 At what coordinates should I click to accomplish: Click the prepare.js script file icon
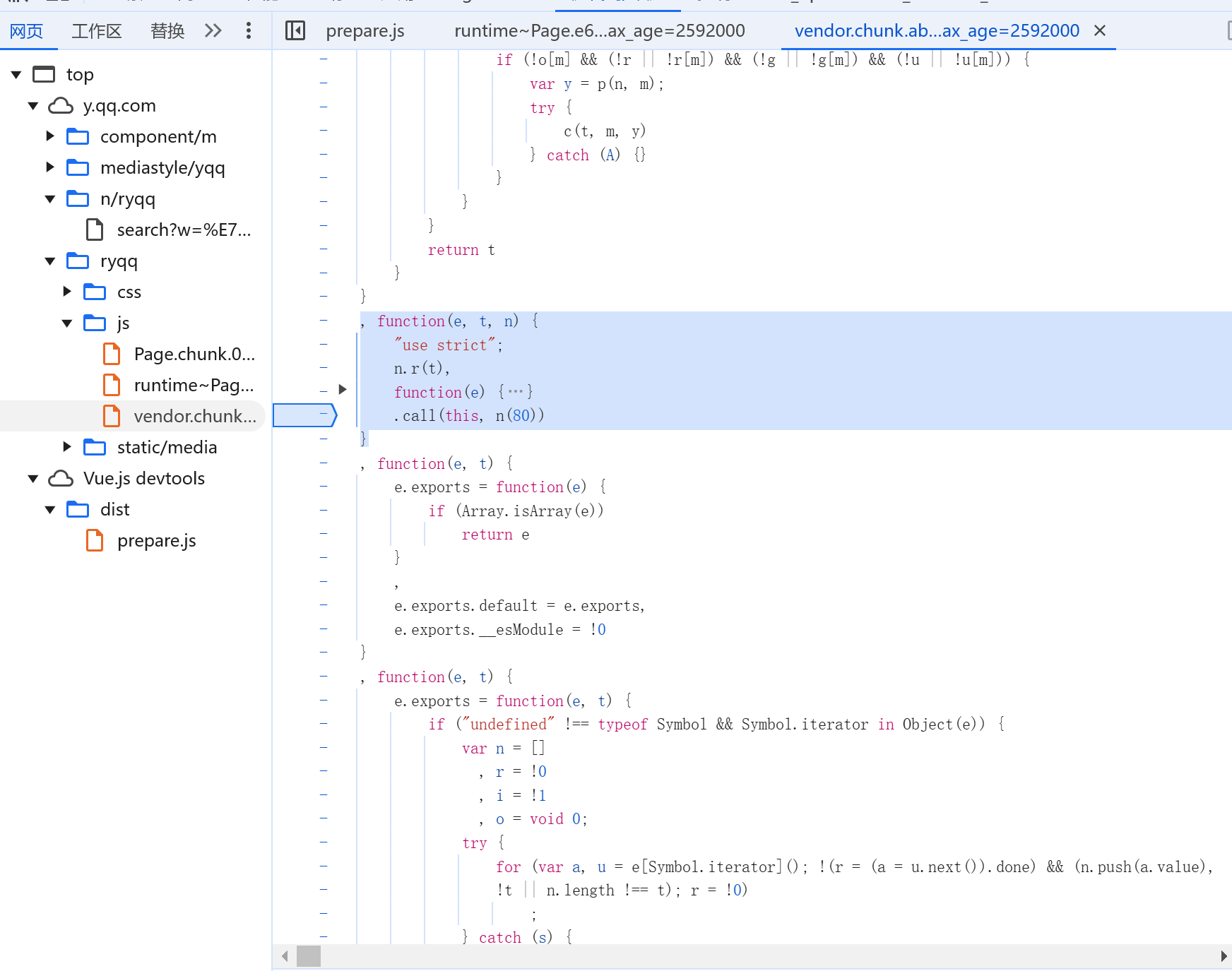pos(95,540)
